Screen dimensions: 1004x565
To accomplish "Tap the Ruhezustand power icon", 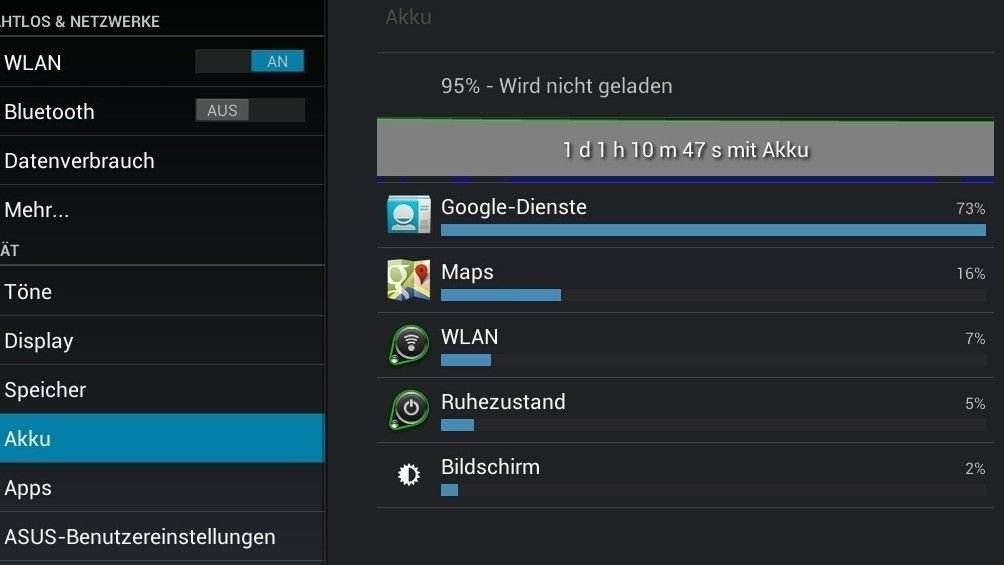I will tap(409, 410).
